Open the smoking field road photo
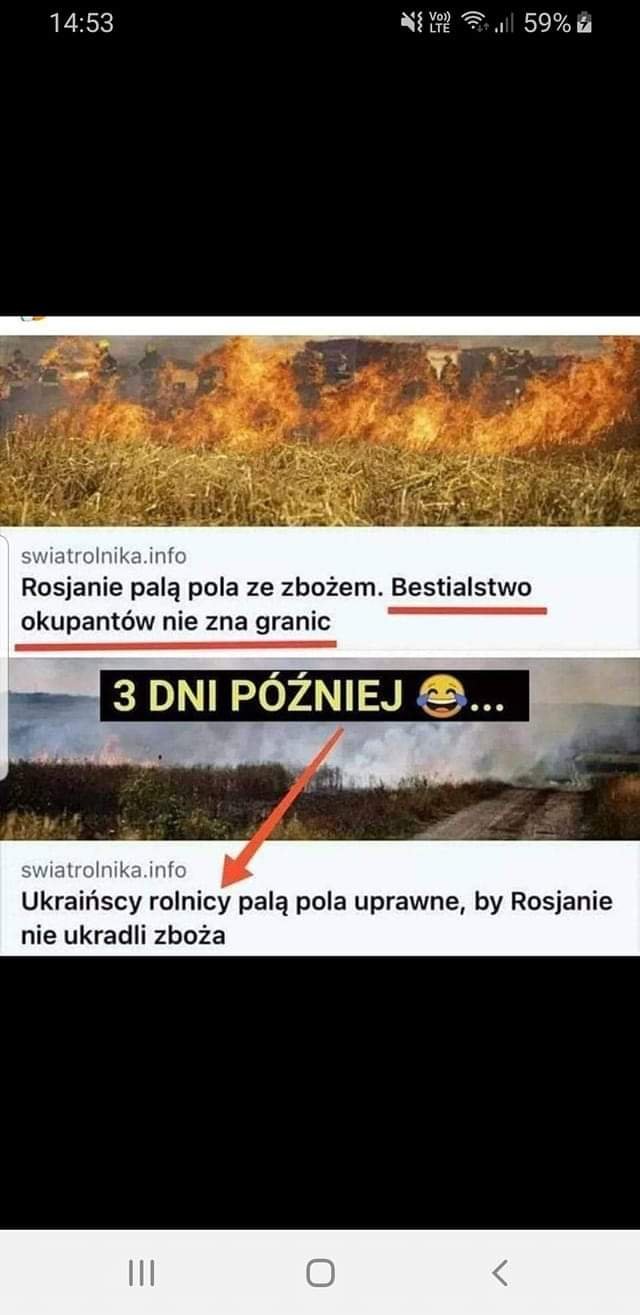This screenshot has width=640, height=1315. [x=320, y=749]
